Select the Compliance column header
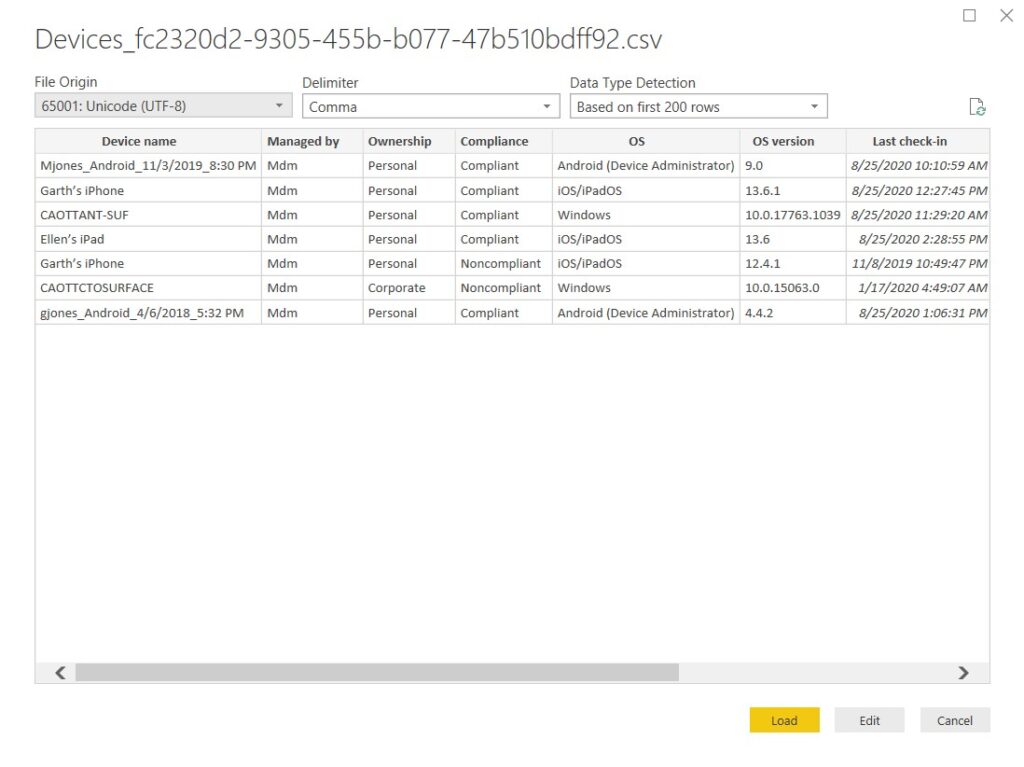Image resolution: width=1024 pixels, height=767 pixels. point(494,141)
